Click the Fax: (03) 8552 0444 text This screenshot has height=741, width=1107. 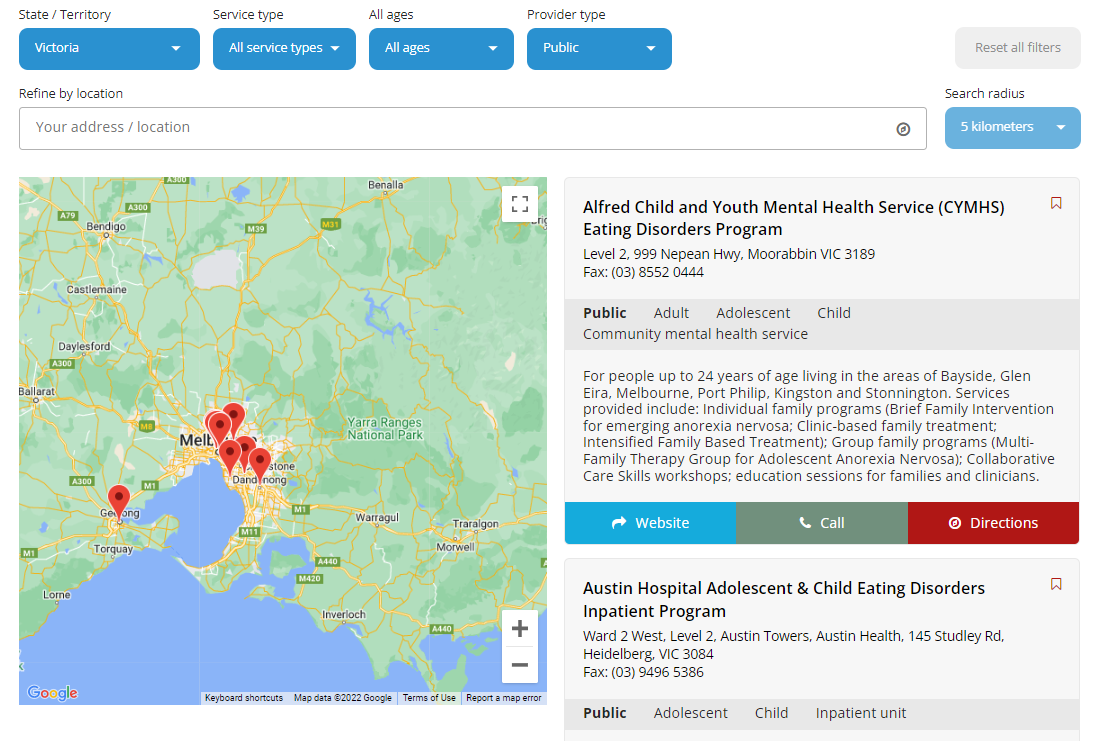643,272
